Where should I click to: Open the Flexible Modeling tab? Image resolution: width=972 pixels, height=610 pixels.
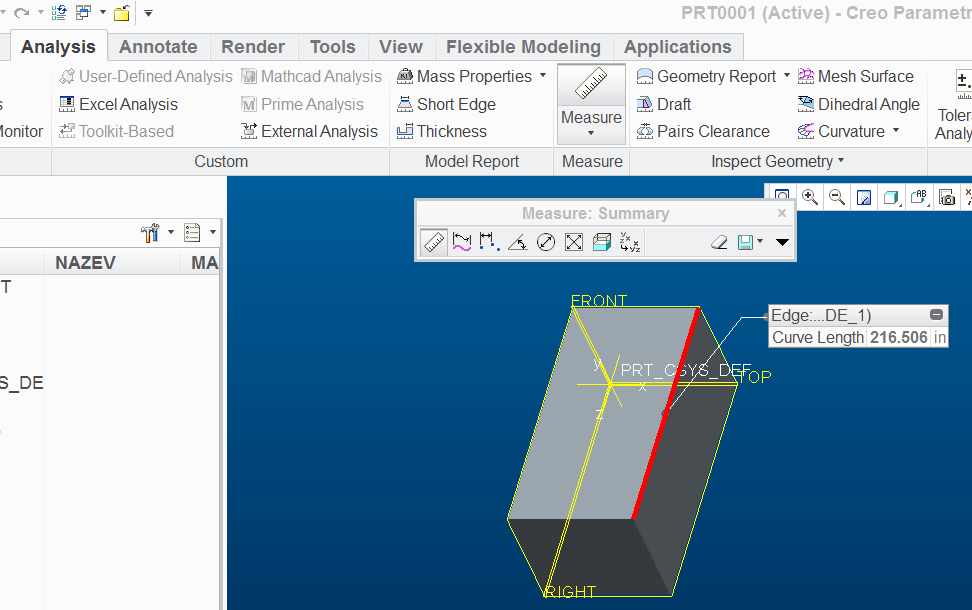(523, 46)
